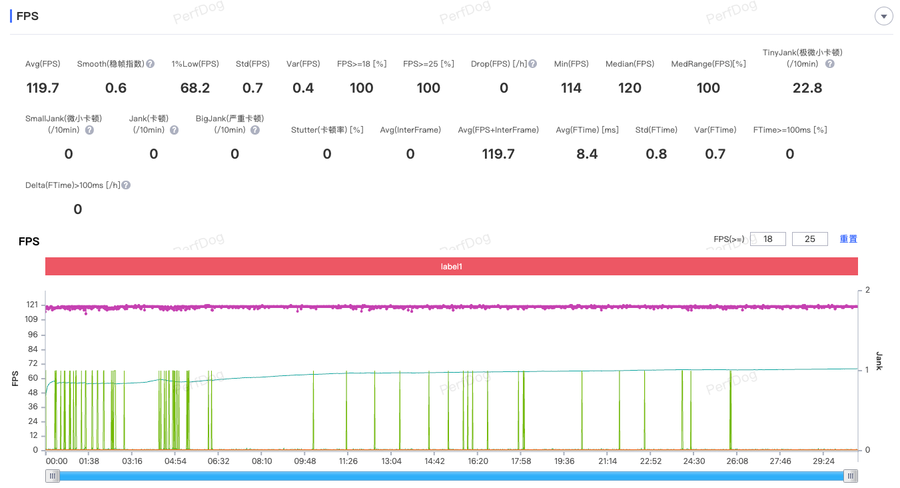The height and width of the screenshot is (488, 900).
Task: Click help icon beside Delta(FTime)>100ms
Action: (x=126, y=185)
